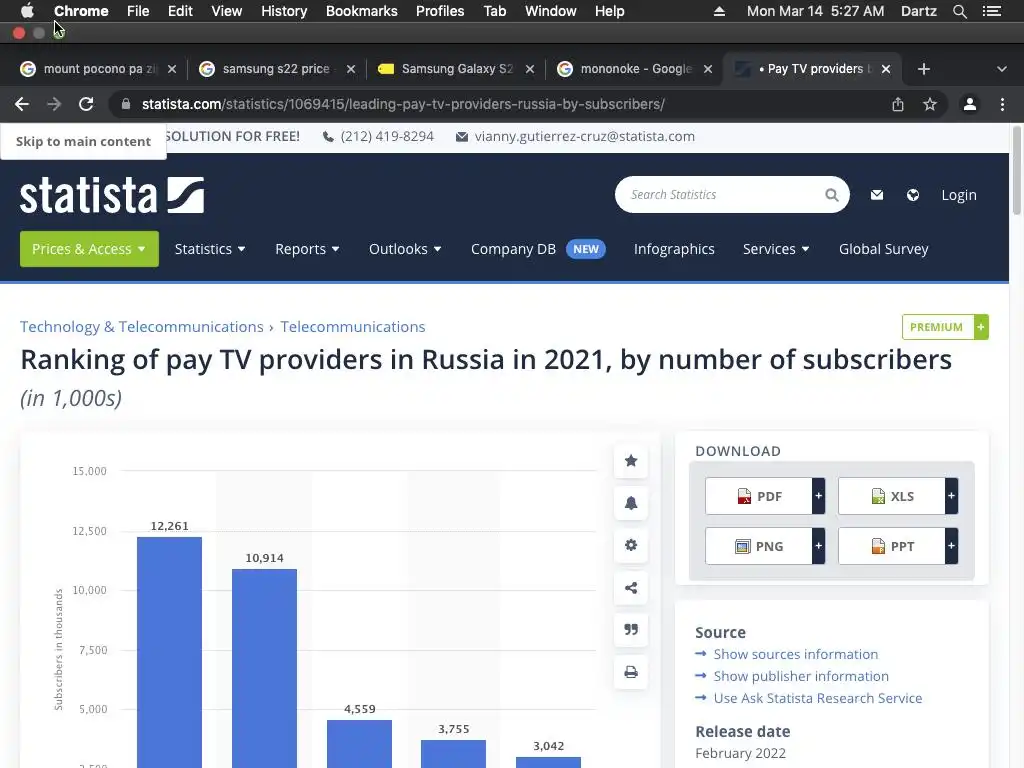Image resolution: width=1024 pixels, height=768 pixels.
Task: Download chart as XLS
Action: (892, 496)
